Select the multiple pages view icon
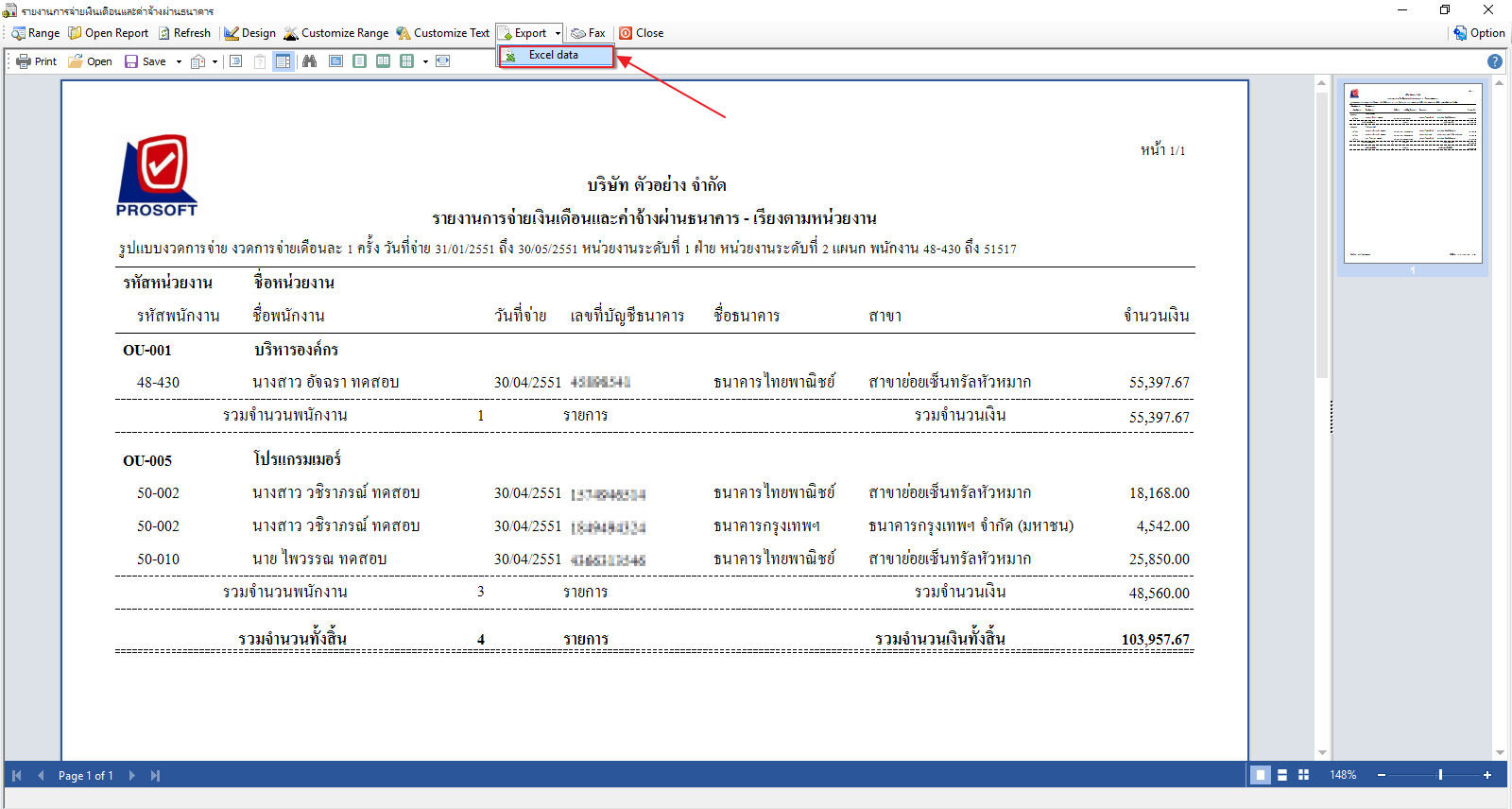This screenshot has width=1512, height=809. click(406, 61)
